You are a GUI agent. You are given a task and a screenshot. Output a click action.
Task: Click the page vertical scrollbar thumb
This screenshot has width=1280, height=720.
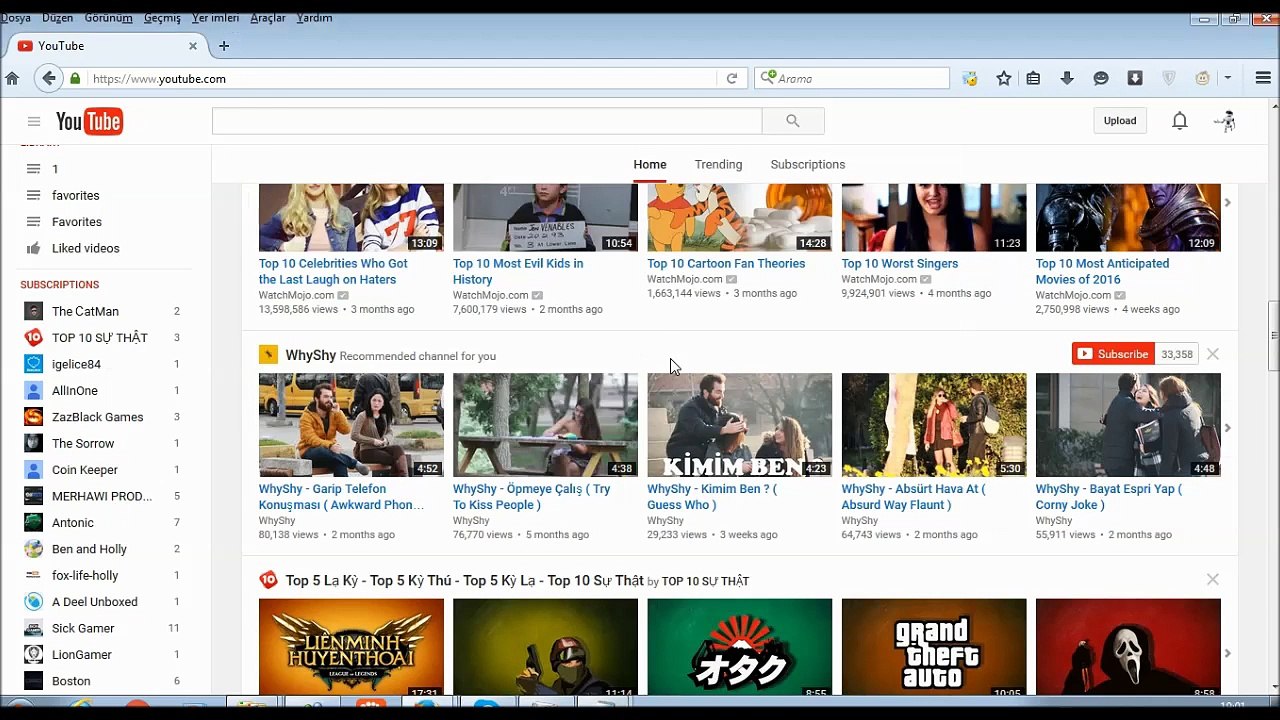(1274, 335)
